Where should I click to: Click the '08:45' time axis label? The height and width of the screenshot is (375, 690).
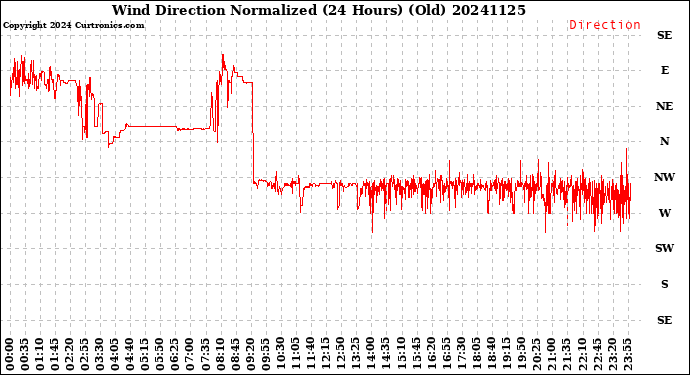pyautogui.click(x=235, y=354)
